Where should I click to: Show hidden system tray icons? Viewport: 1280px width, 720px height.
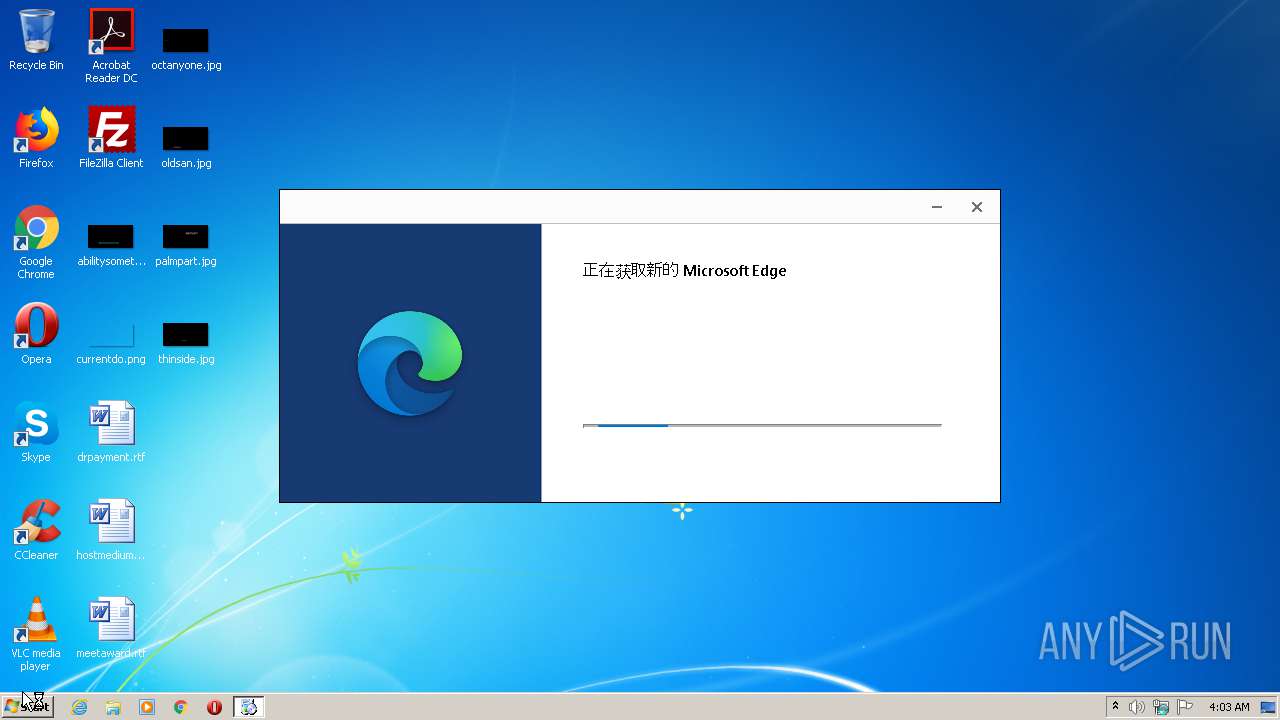pyautogui.click(x=1115, y=707)
